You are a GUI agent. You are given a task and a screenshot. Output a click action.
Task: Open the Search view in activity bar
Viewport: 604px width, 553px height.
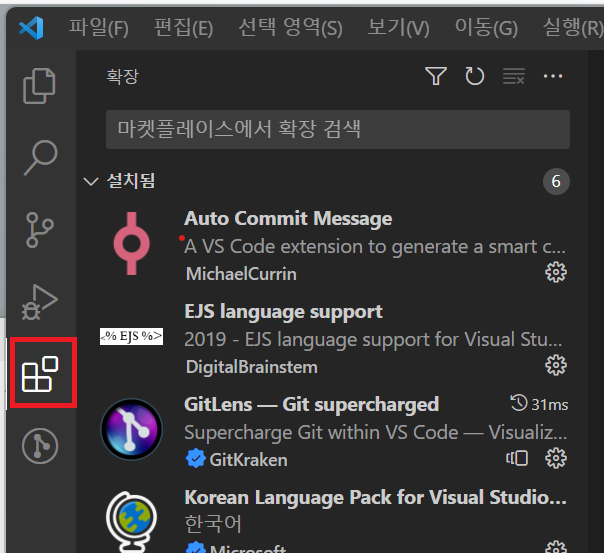(40, 158)
